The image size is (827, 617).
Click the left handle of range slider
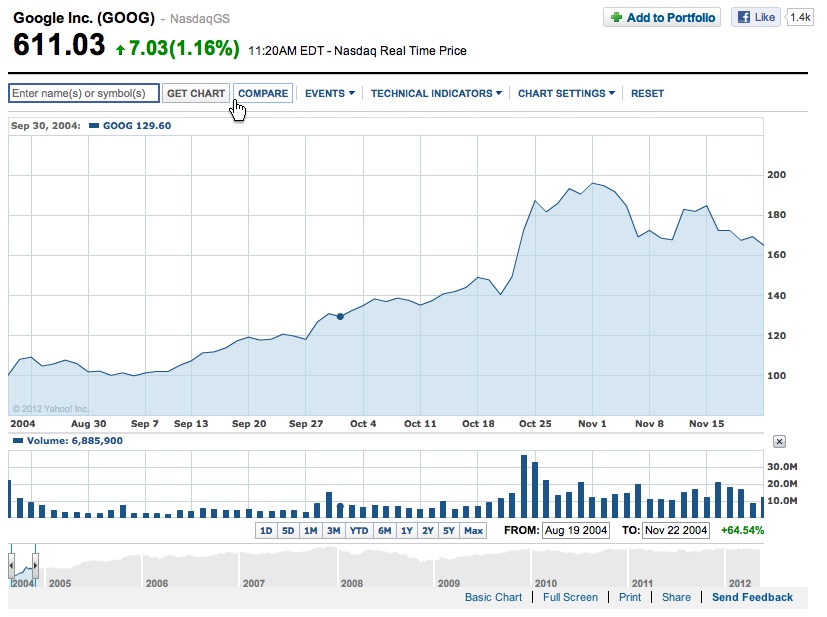click(x=11, y=566)
